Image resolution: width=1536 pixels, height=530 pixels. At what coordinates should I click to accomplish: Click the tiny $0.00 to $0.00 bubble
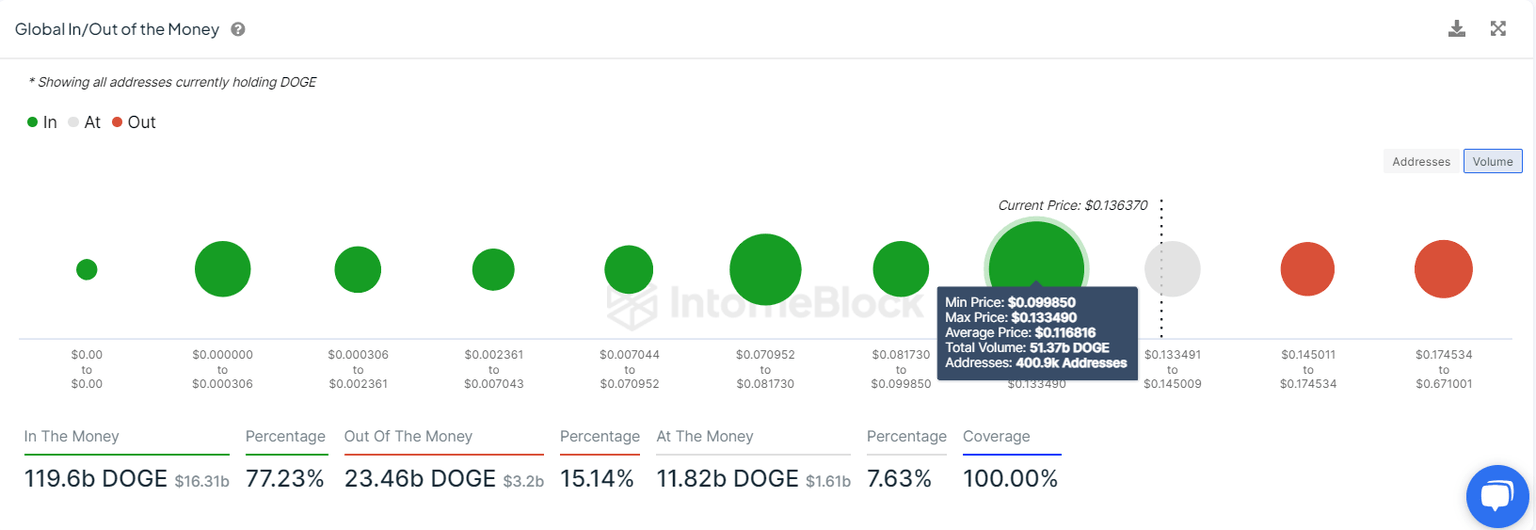point(87,269)
